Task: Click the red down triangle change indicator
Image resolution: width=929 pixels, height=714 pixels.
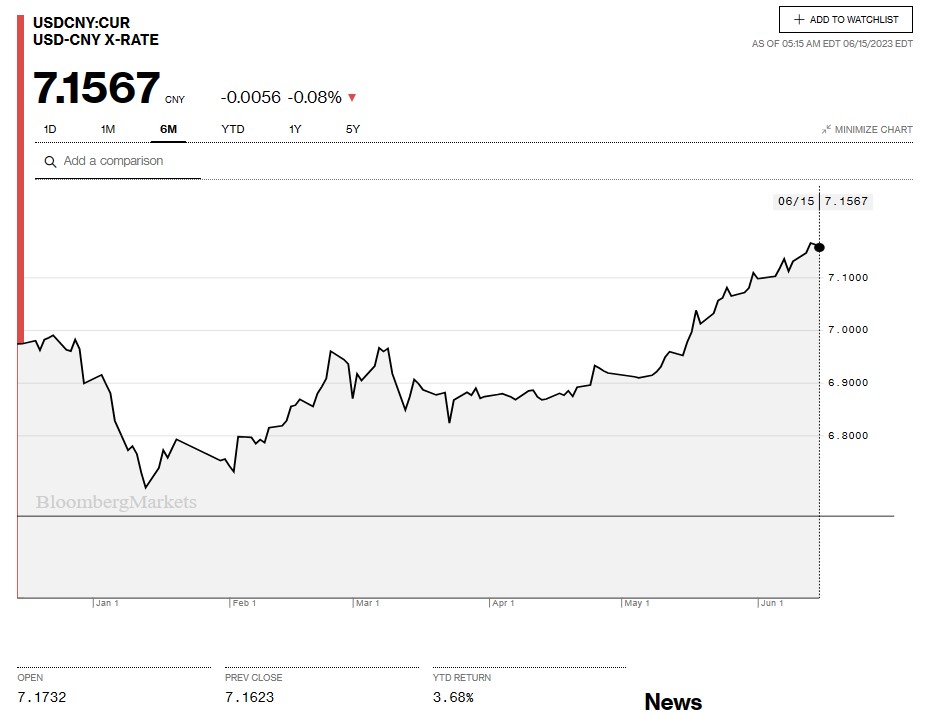Action: click(352, 98)
